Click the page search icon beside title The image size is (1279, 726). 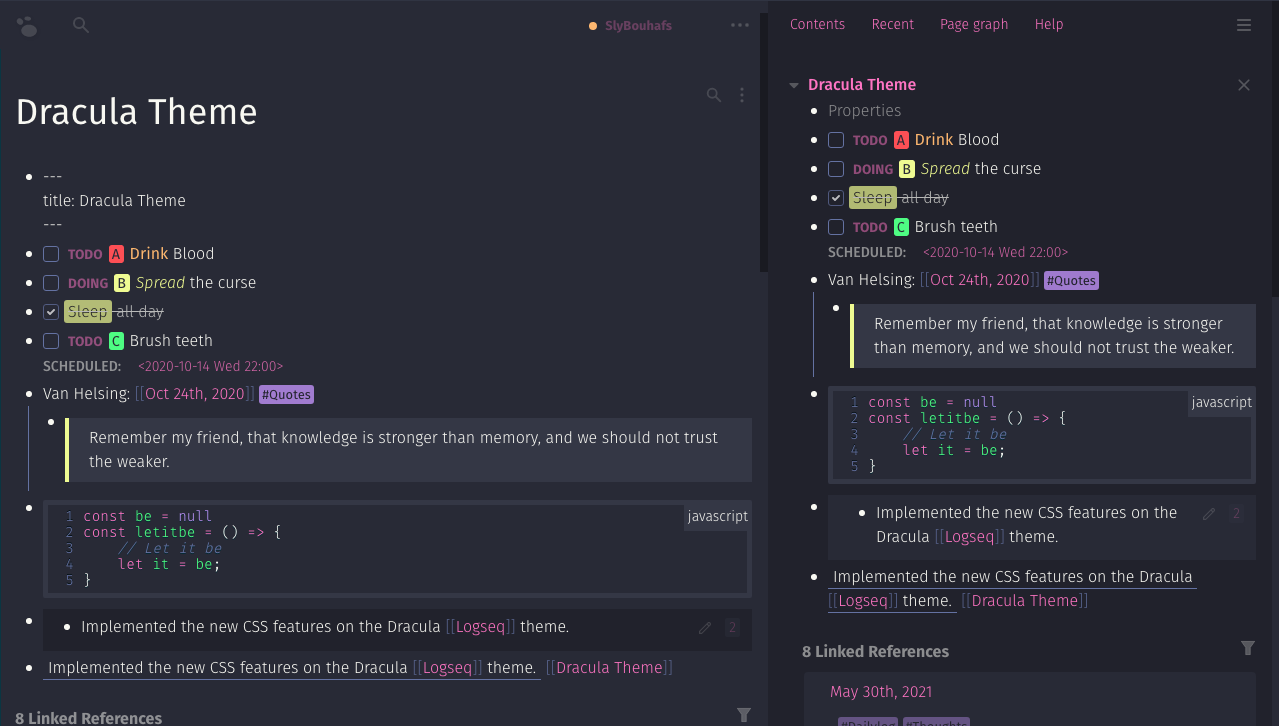714,95
